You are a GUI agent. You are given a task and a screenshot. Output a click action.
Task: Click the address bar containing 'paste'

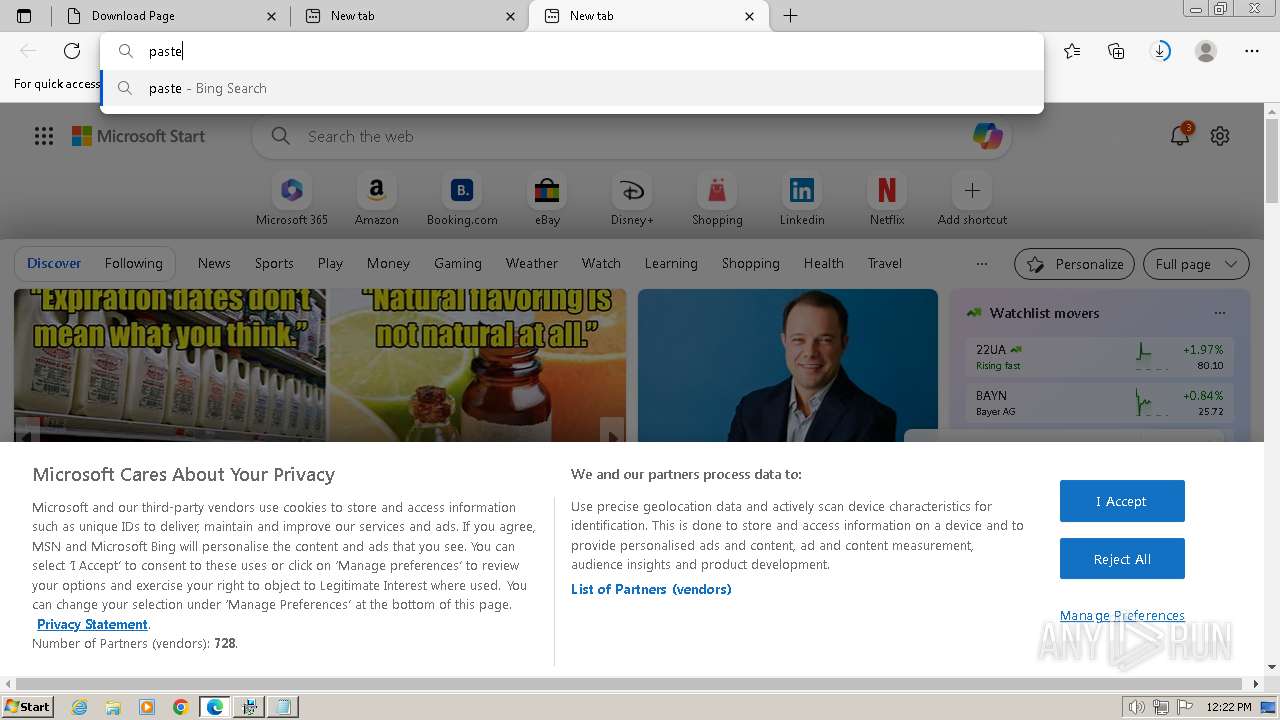click(x=572, y=51)
